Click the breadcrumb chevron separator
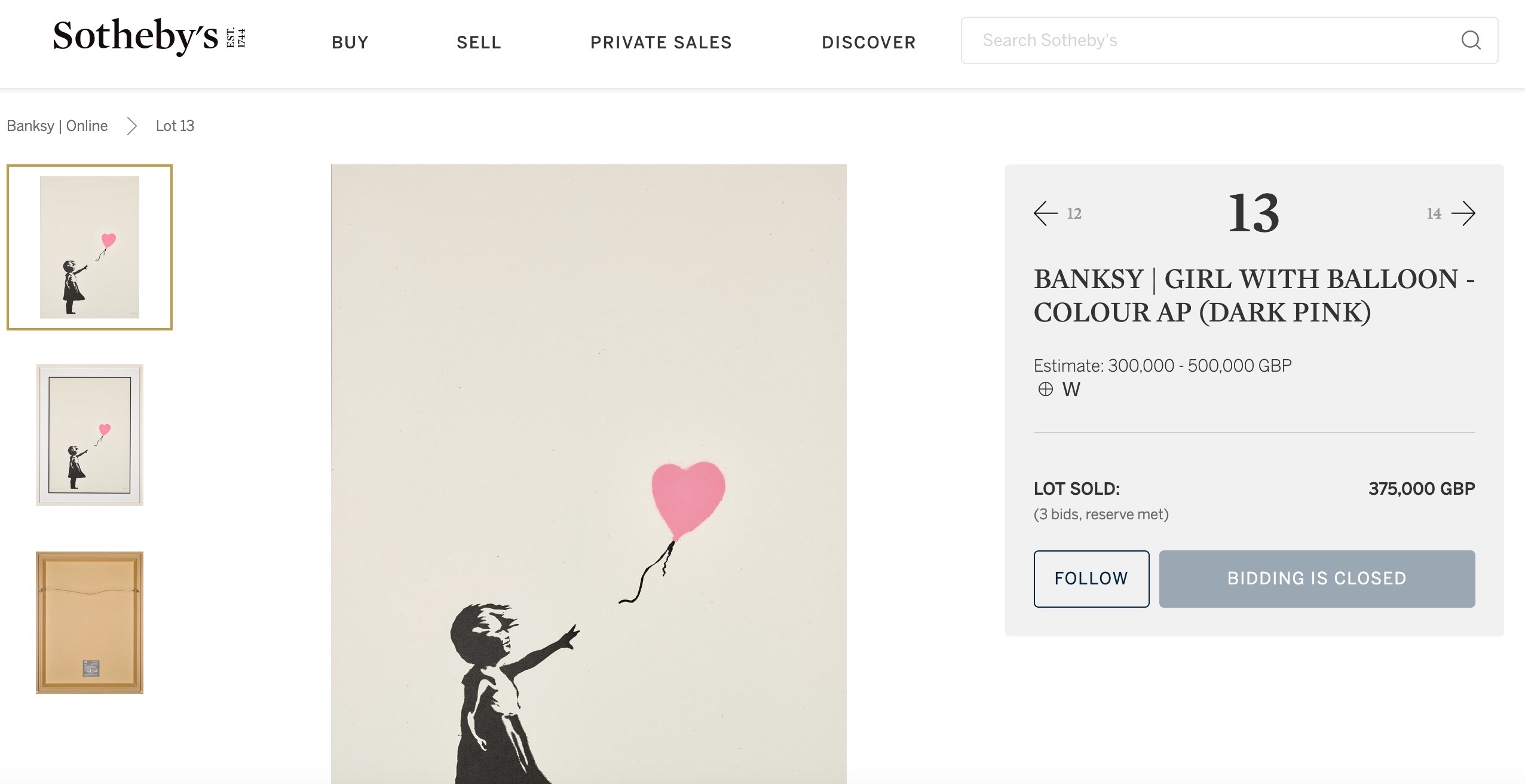The image size is (1525, 784). pos(132,126)
